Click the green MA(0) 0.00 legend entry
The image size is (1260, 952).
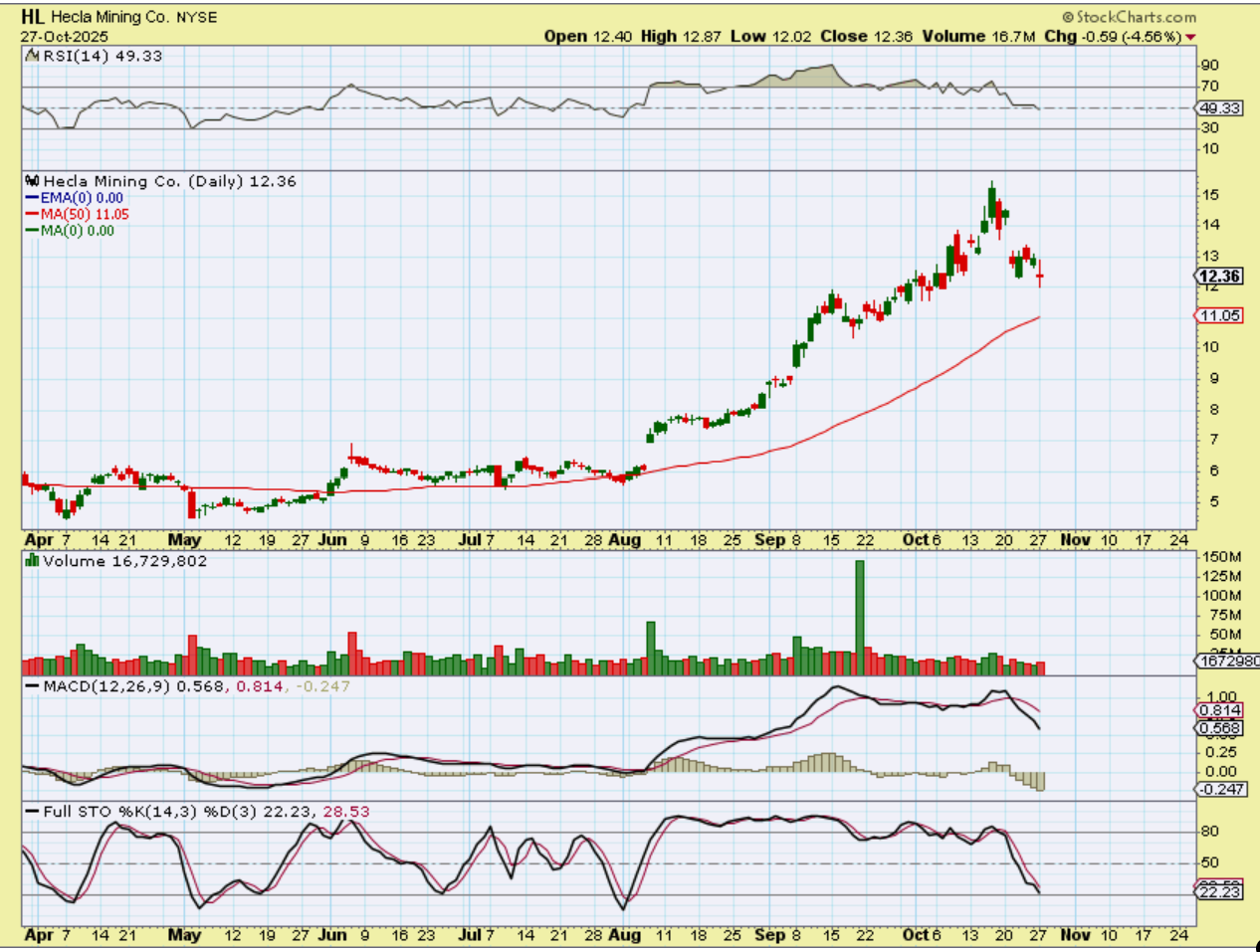point(70,230)
